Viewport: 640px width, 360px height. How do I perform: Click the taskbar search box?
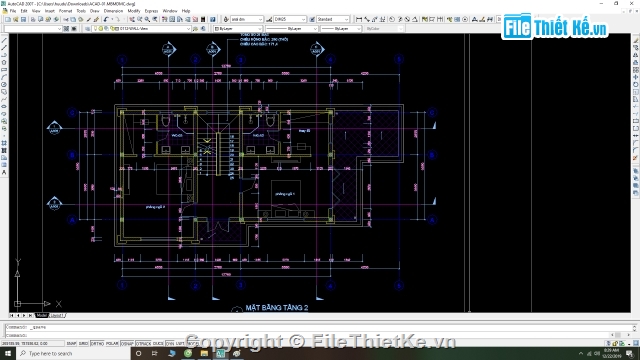(x=73, y=353)
